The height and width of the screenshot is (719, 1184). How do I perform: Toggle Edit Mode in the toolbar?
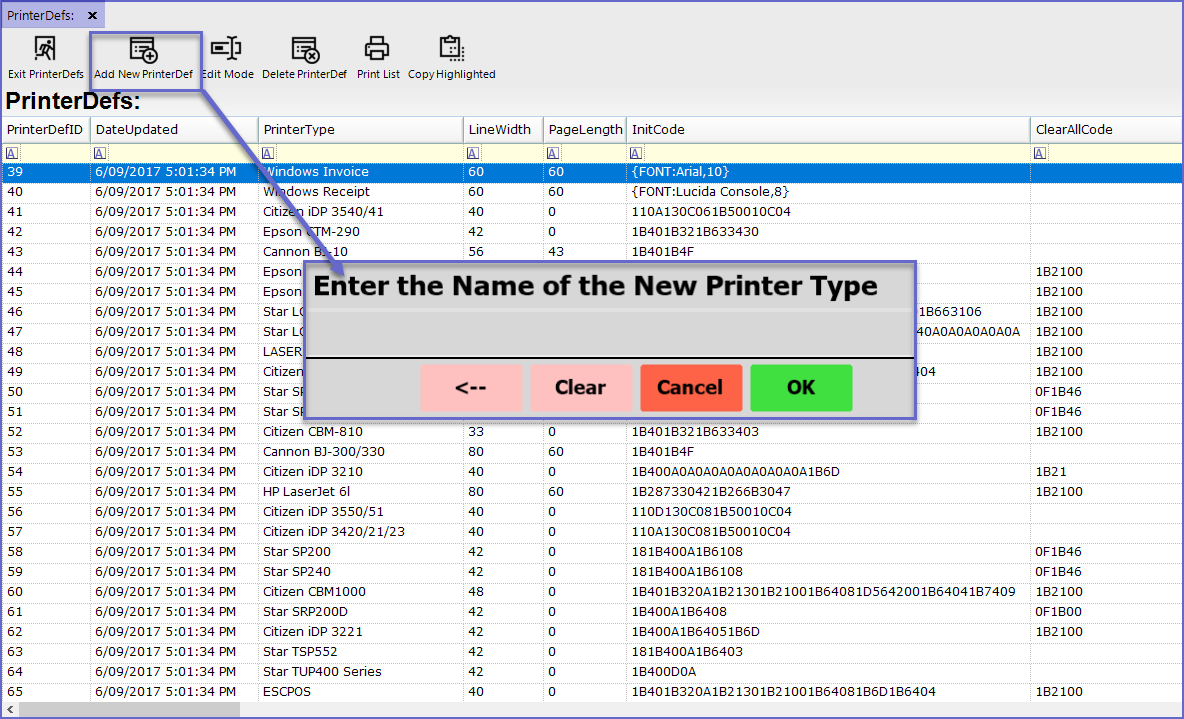(226, 49)
